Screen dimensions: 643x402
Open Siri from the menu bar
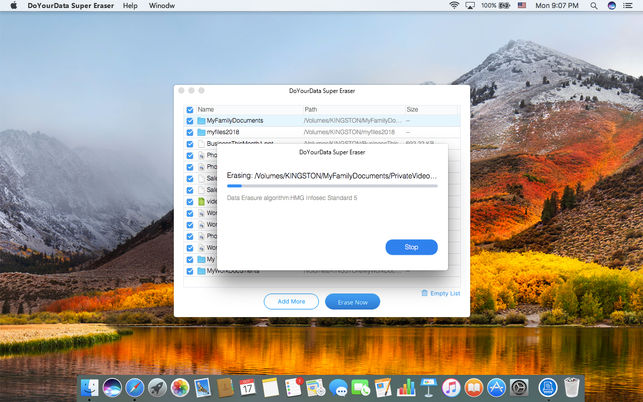(611, 6)
